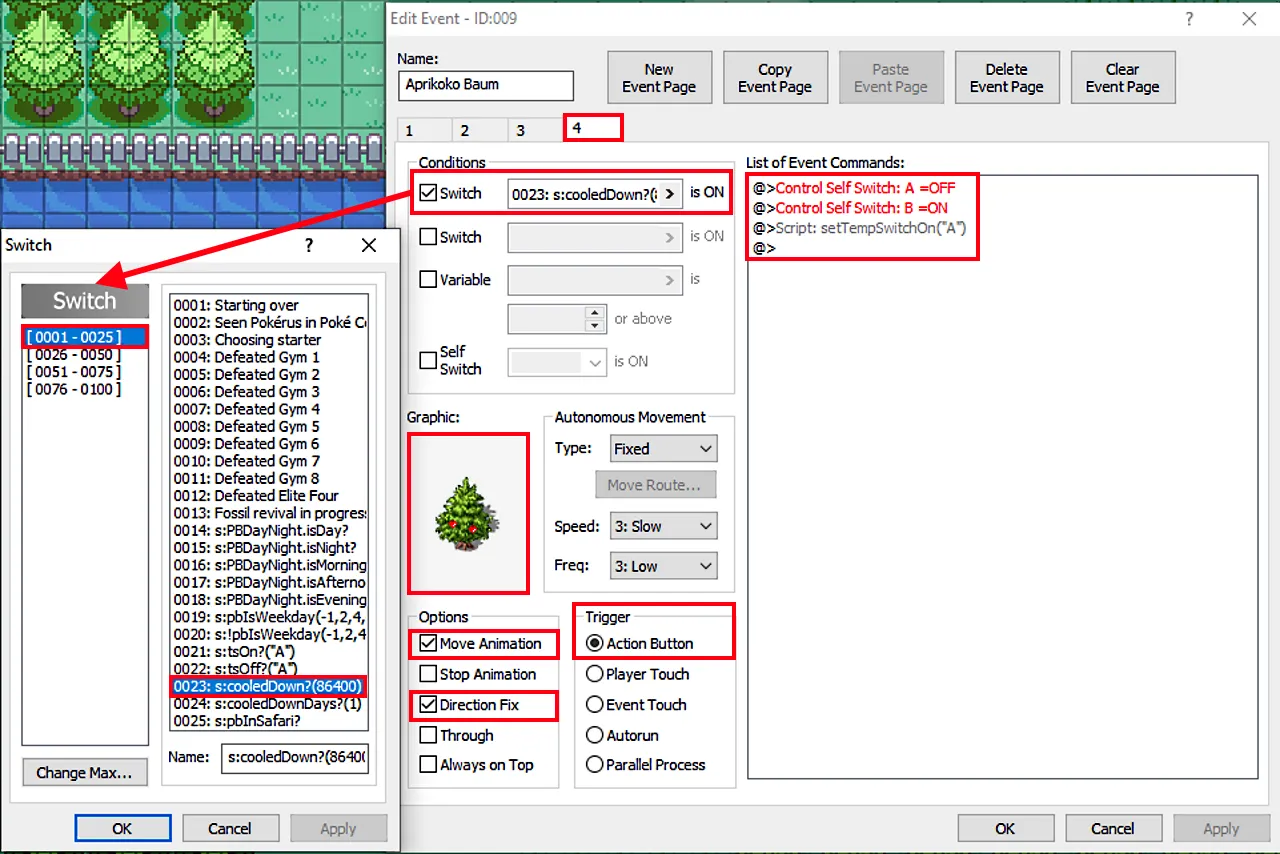Toggle the Move Animation option
1280x854 pixels.
pyautogui.click(x=428, y=644)
